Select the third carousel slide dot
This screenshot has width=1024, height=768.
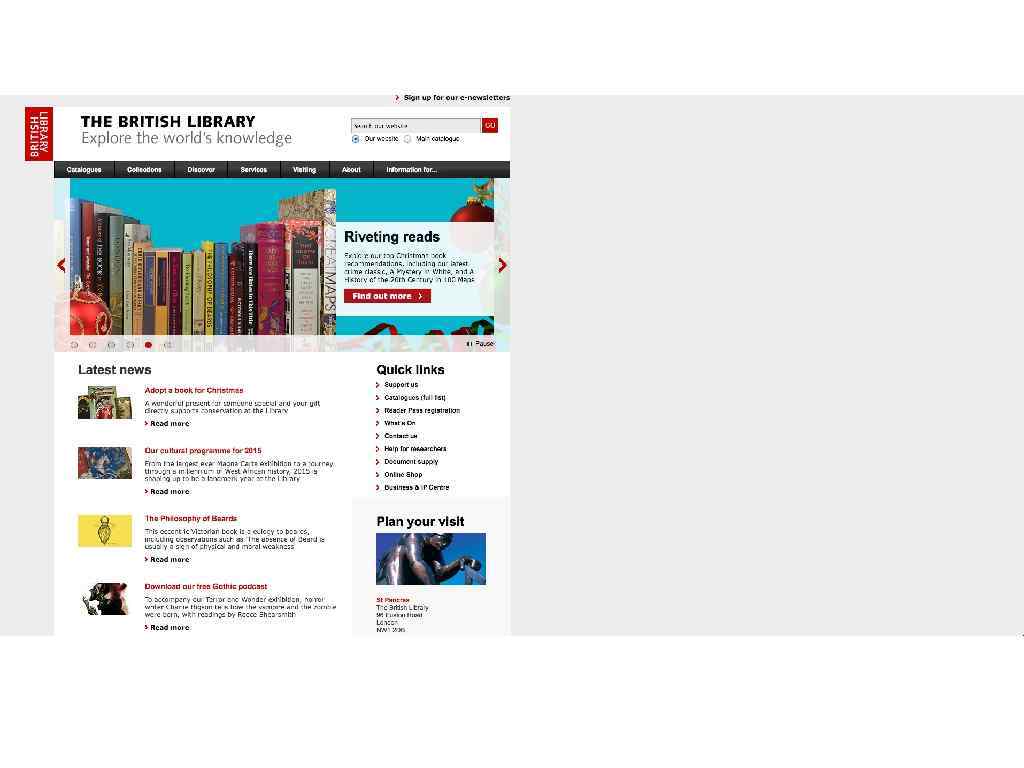(111, 345)
